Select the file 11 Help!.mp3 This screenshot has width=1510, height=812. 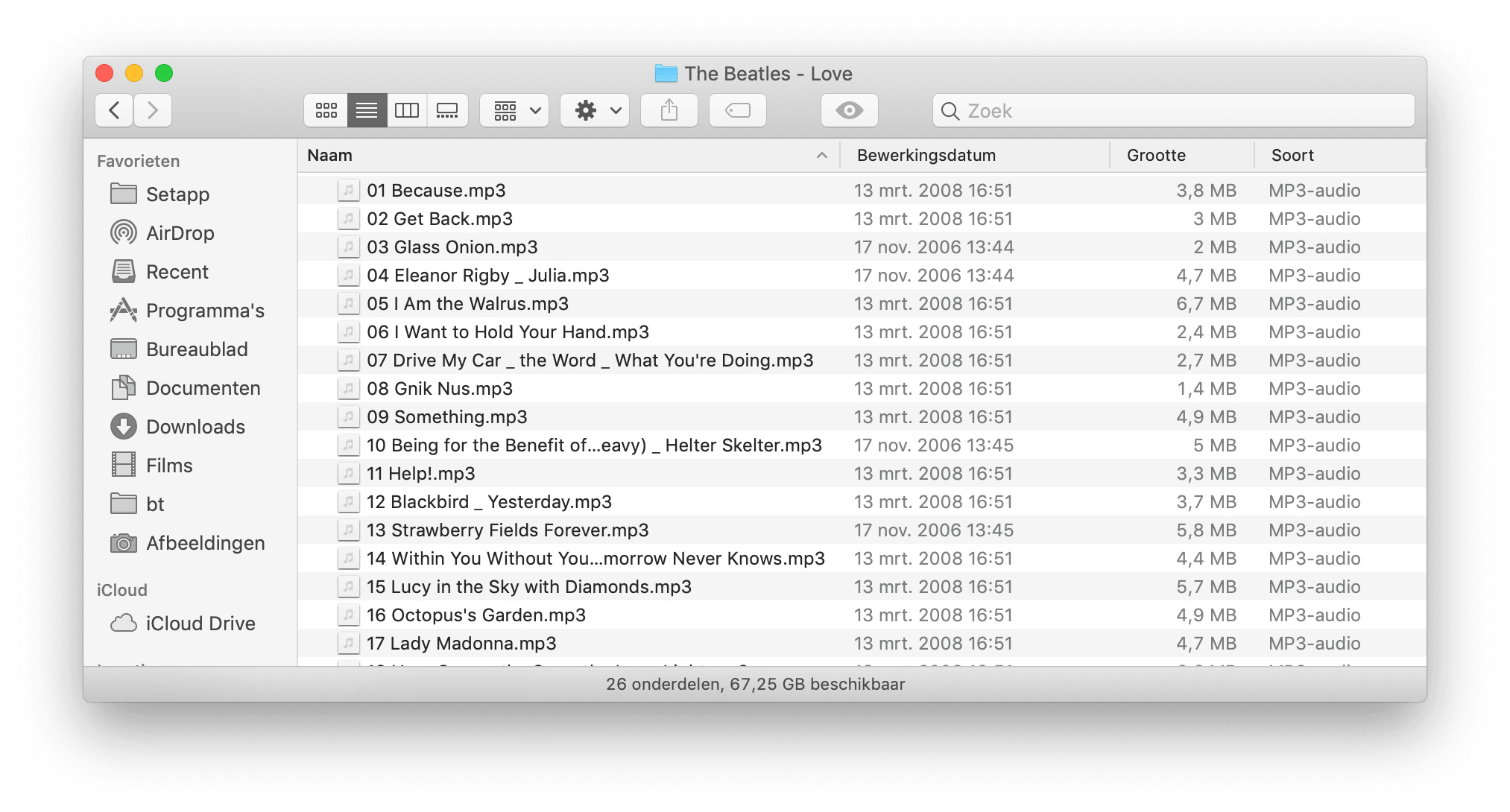pos(862,474)
